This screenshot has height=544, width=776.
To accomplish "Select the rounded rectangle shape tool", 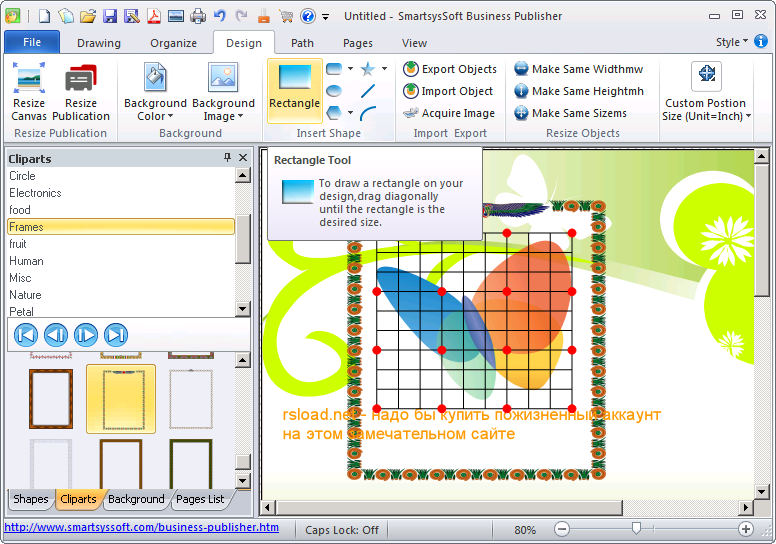I will pyautogui.click(x=334, y=69).
